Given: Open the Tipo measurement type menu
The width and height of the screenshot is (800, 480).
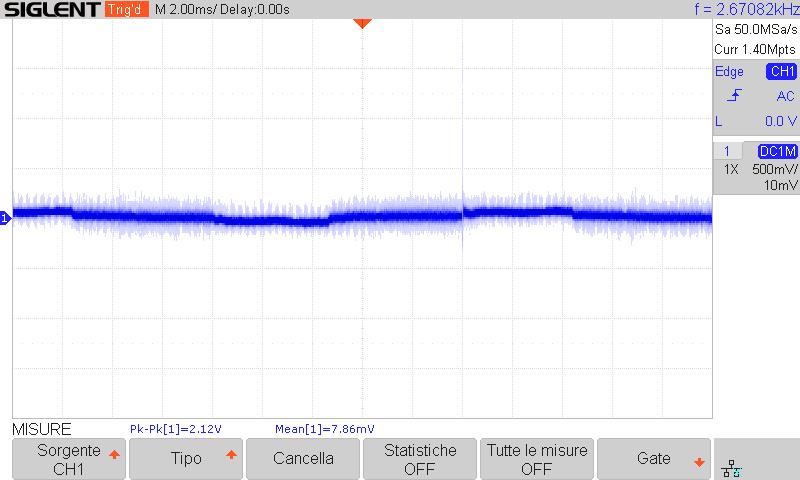Looking at the screenshot, I should 186,459.
